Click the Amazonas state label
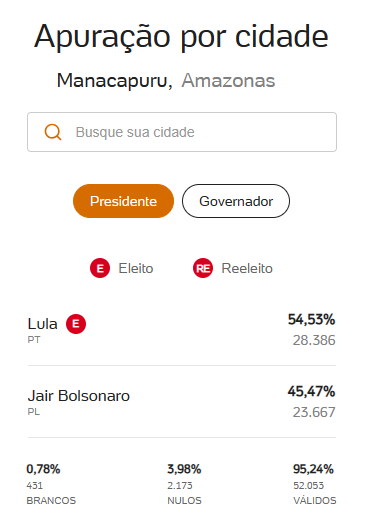This screenshot has width=383, height=529. (228, 81)
